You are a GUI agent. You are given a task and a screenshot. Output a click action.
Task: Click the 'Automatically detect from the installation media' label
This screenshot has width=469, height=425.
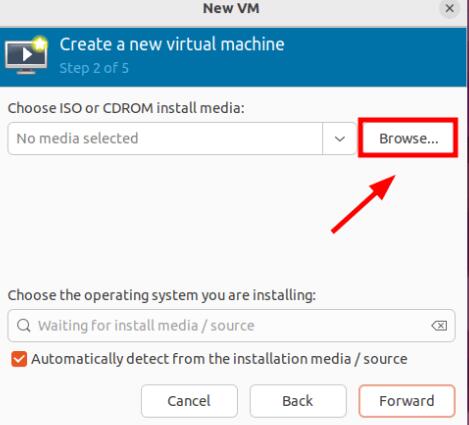(x=219, y=359)
